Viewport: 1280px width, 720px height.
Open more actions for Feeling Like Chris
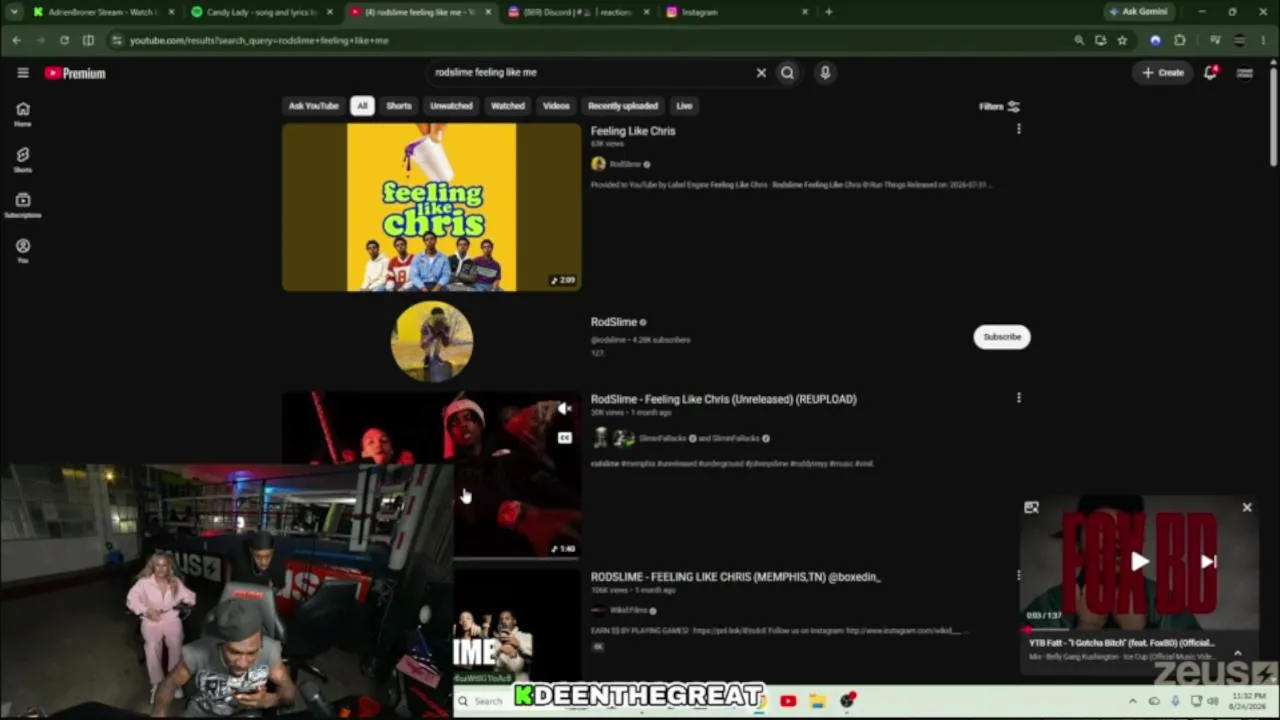[x=1018, y=129]
